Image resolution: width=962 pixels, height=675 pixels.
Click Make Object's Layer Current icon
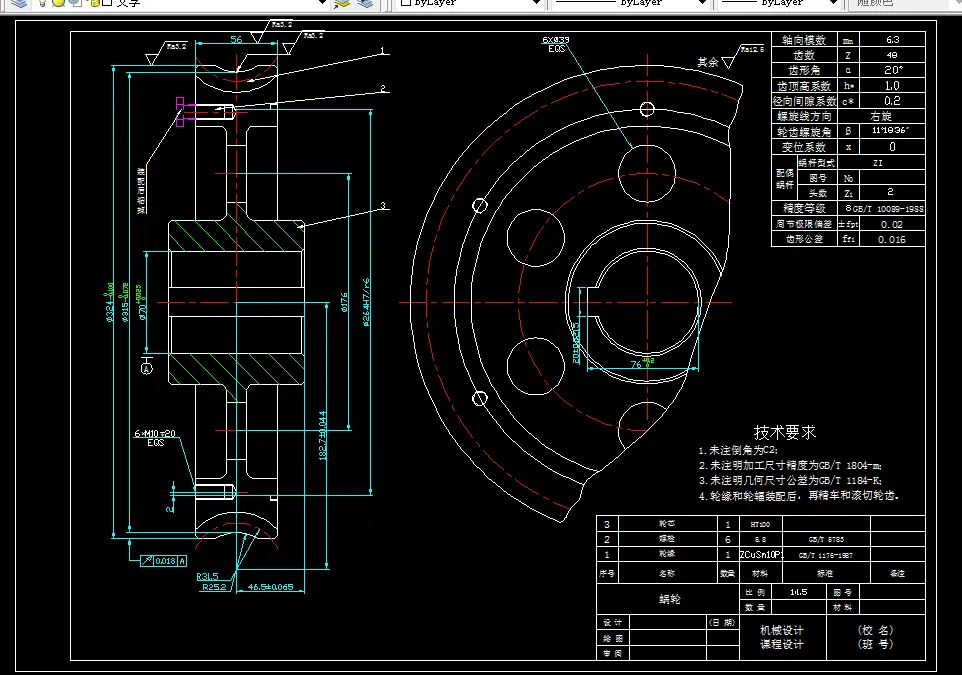coord(342,3)
